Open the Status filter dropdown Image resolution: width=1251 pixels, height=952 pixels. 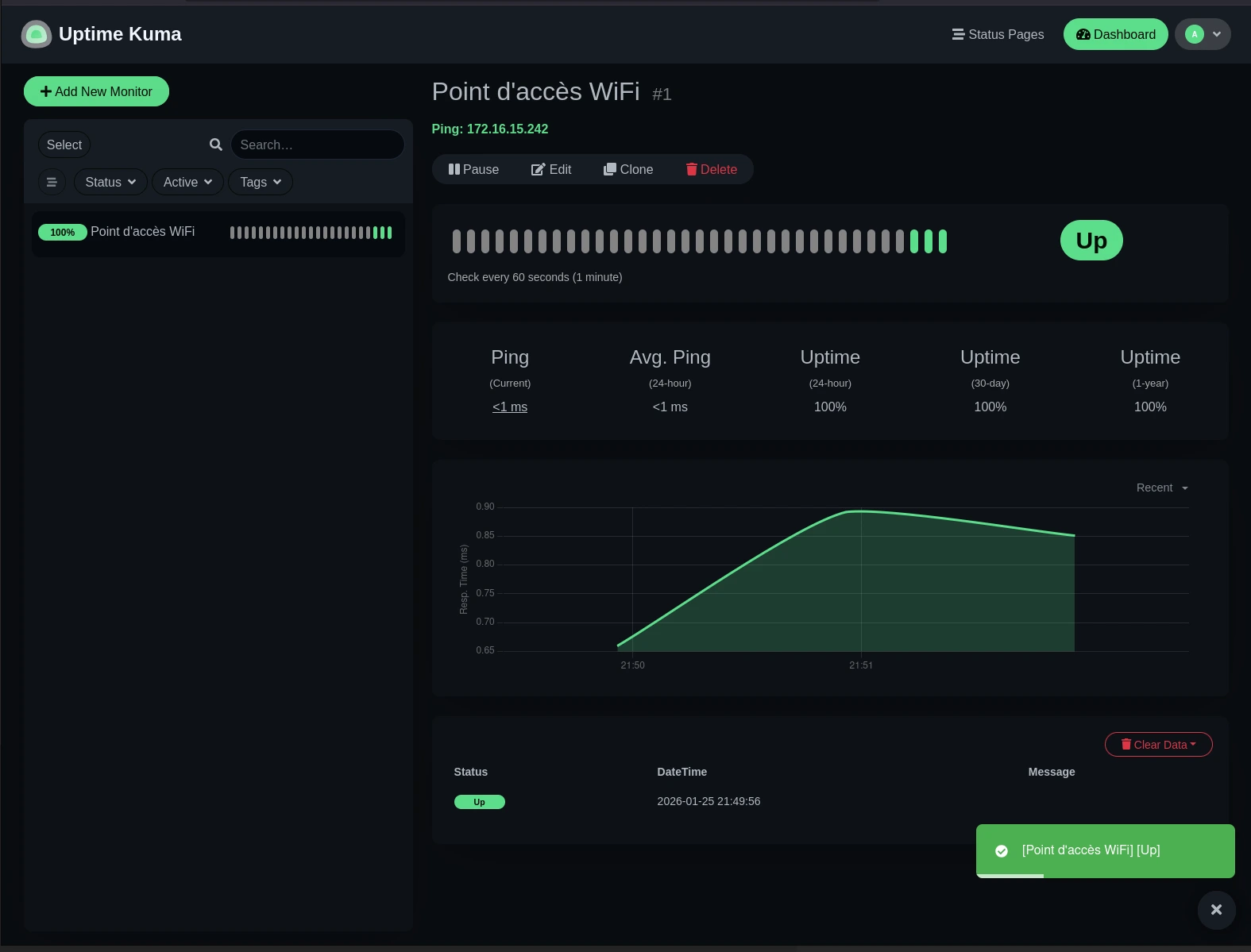coord(110,182)
